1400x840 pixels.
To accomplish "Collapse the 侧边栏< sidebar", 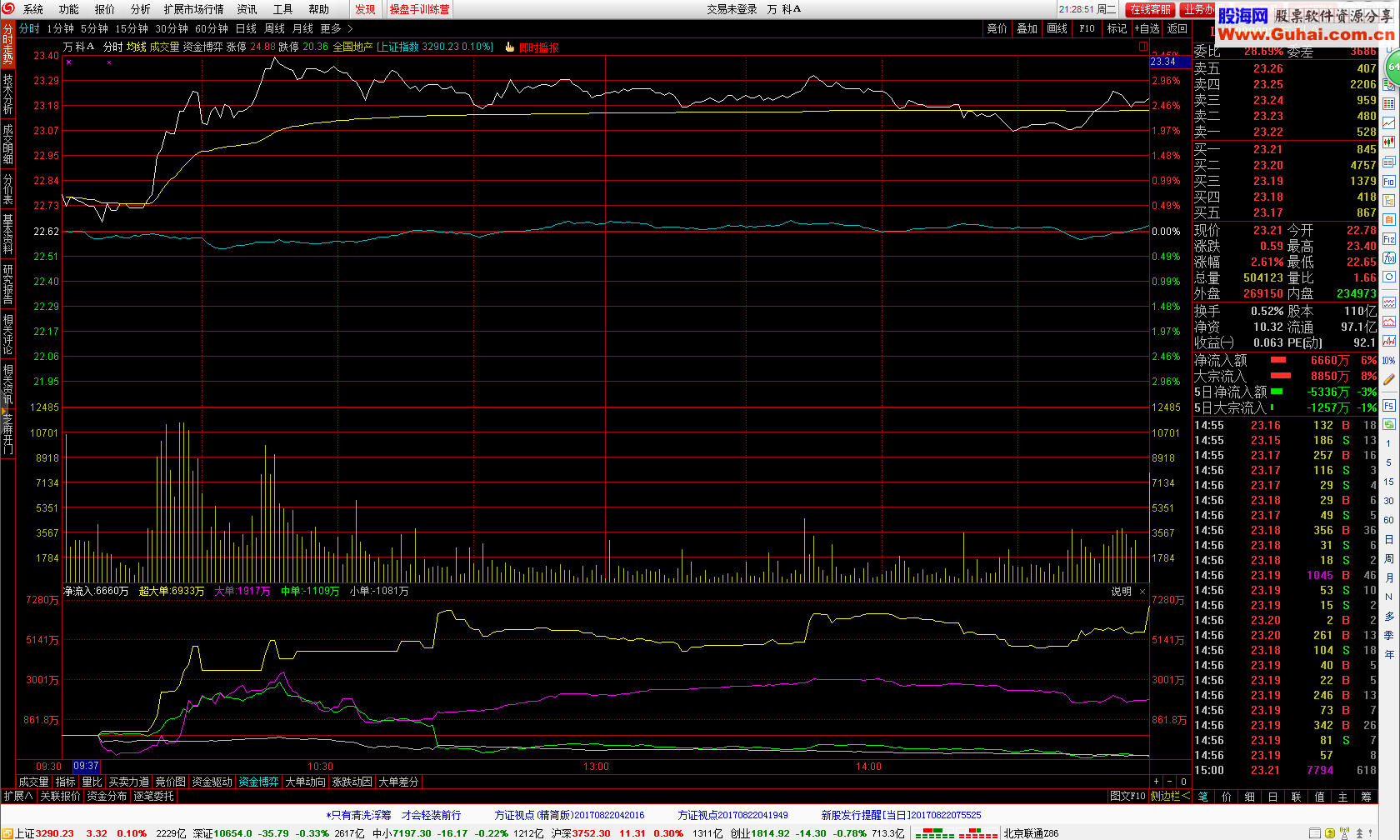I will [1170, 796].
